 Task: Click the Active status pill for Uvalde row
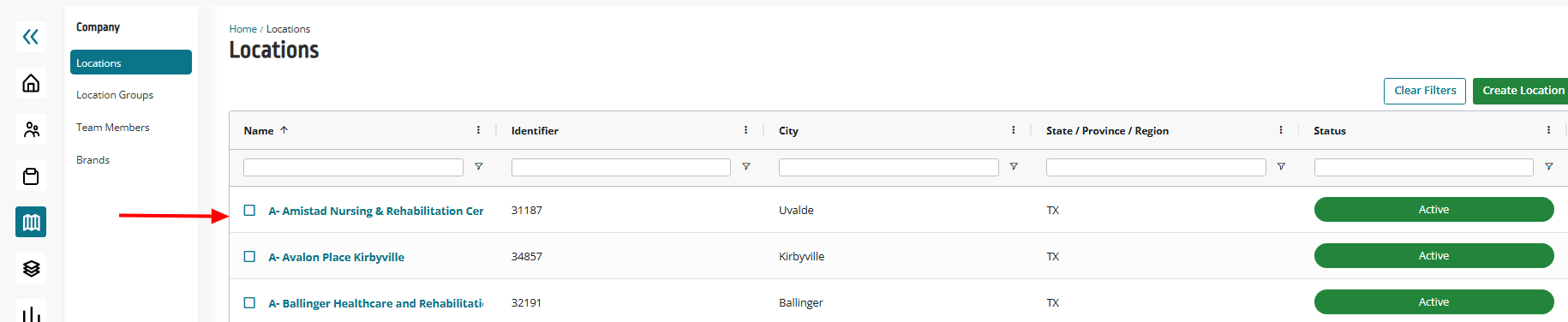pos(1433,210)
